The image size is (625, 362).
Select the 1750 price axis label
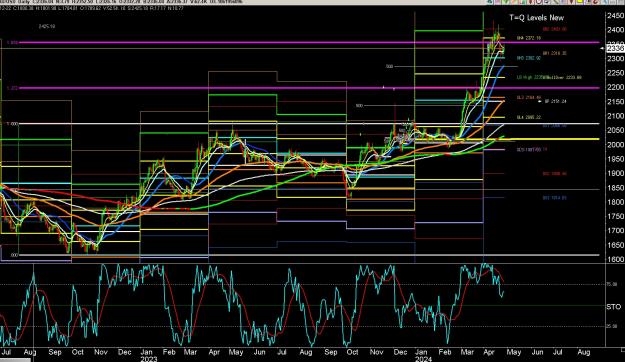tap(615, 216)
